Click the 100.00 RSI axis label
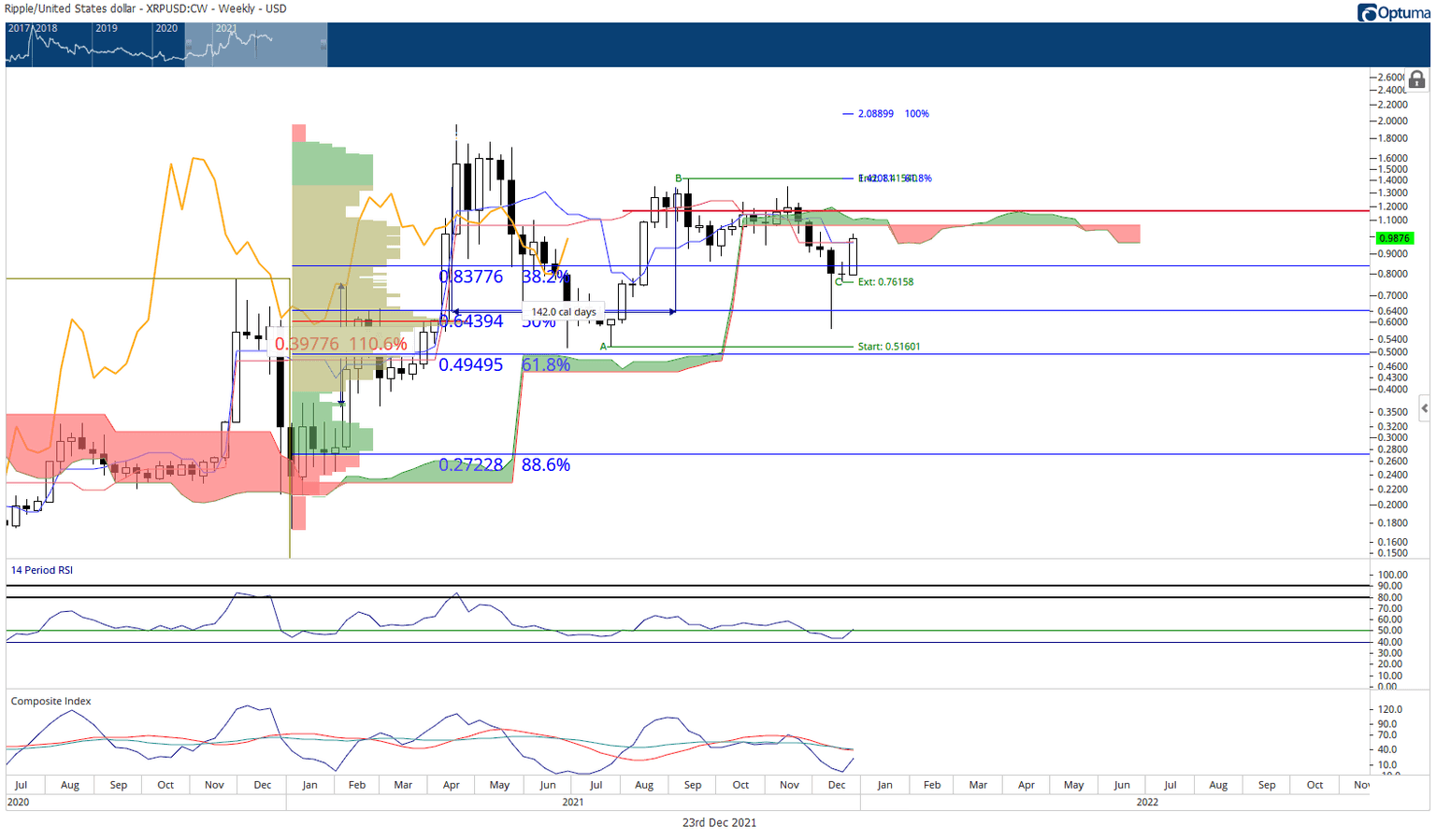1436x840 pixels. [1393, 576]
